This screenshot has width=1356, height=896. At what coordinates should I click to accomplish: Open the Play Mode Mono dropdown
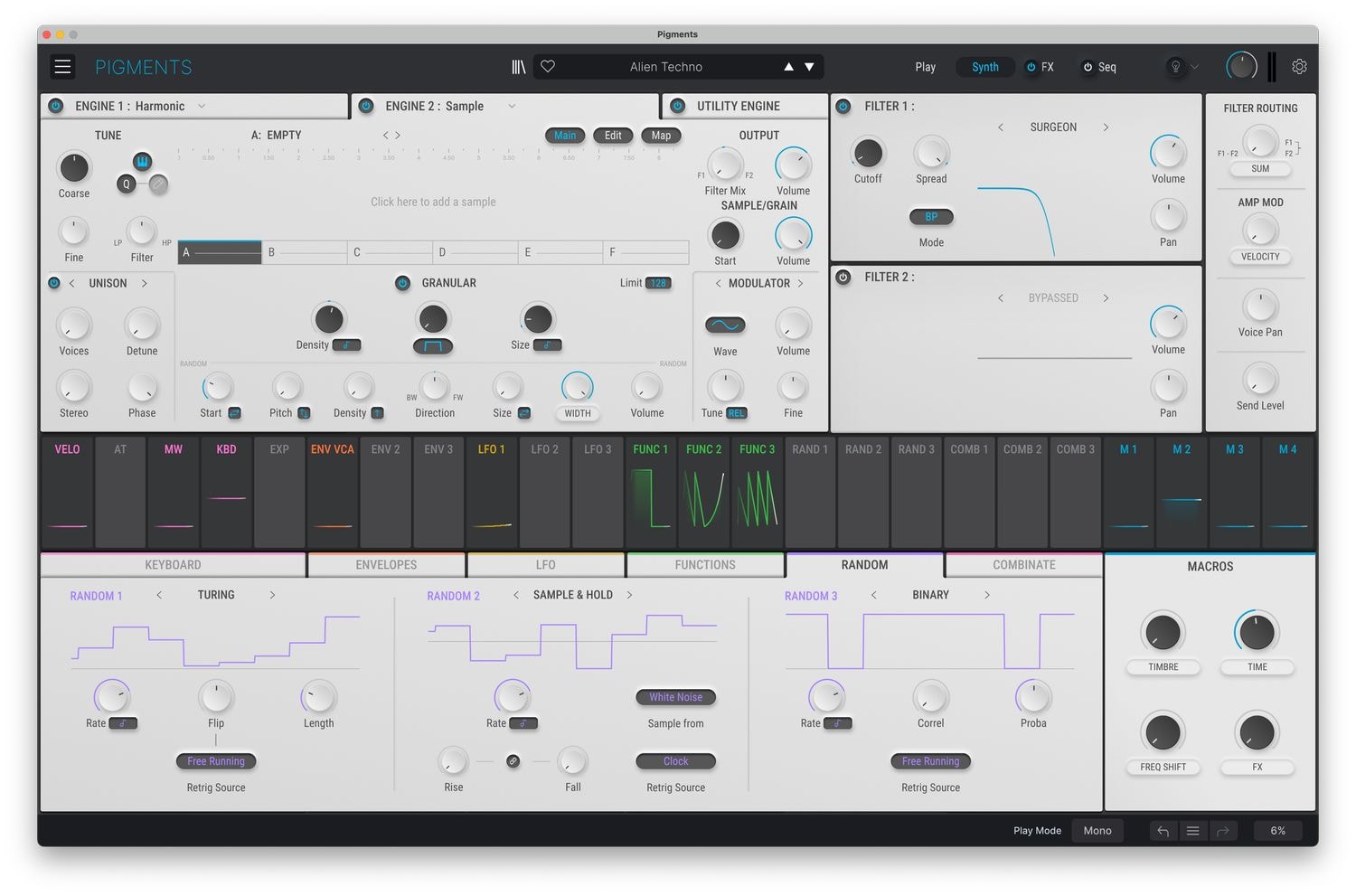tap(1097, 831)
